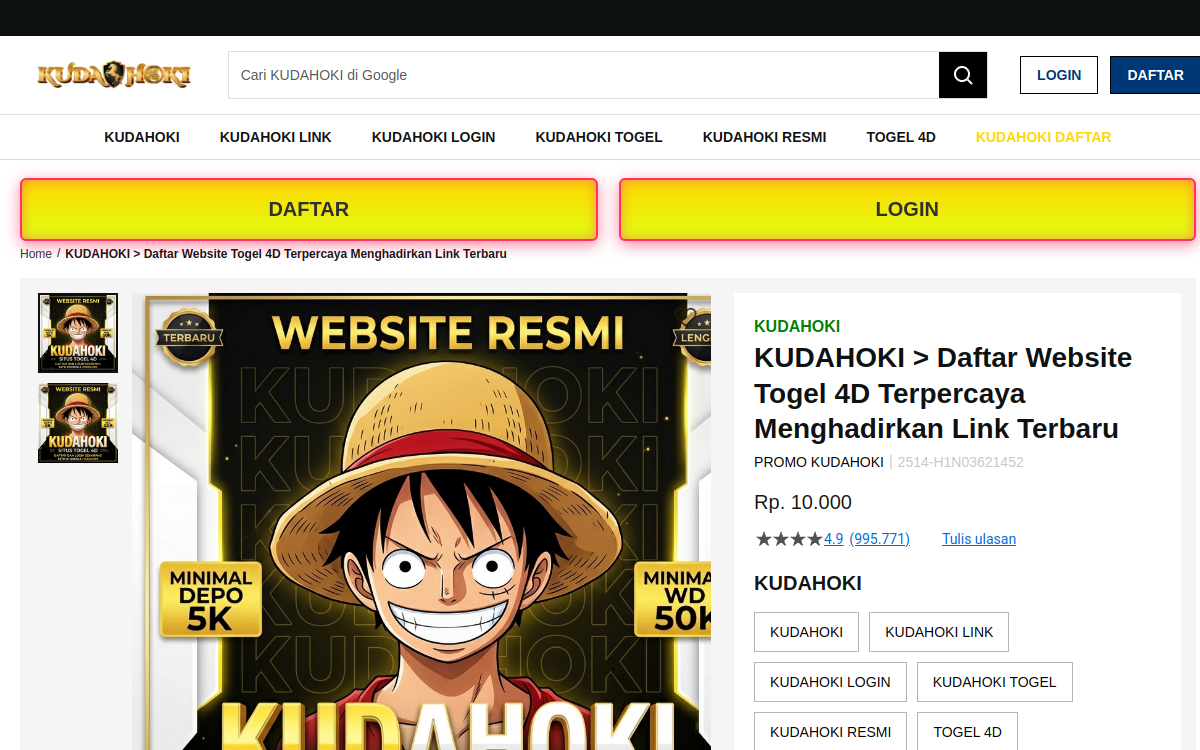Select the TOGEL 4D option chip
1200x750 pixels.
click(967, 732)
